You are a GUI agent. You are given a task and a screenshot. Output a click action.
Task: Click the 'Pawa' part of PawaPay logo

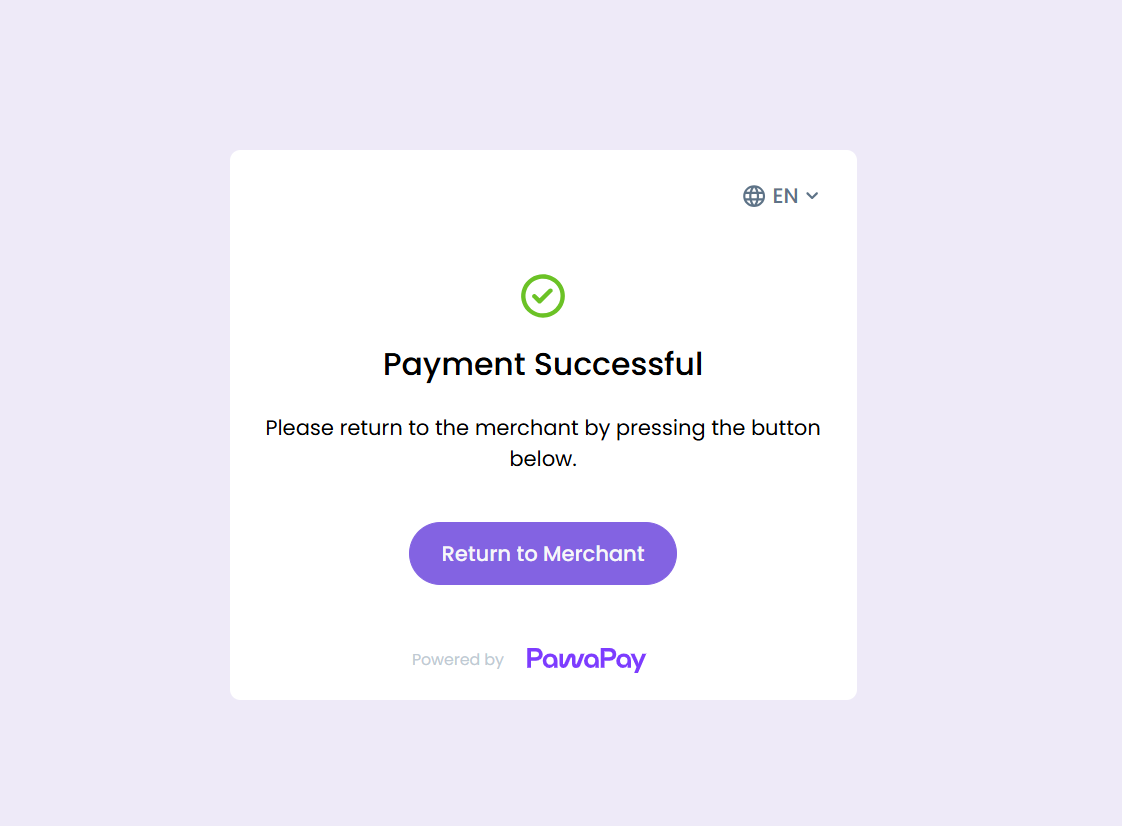click(563, 660)
